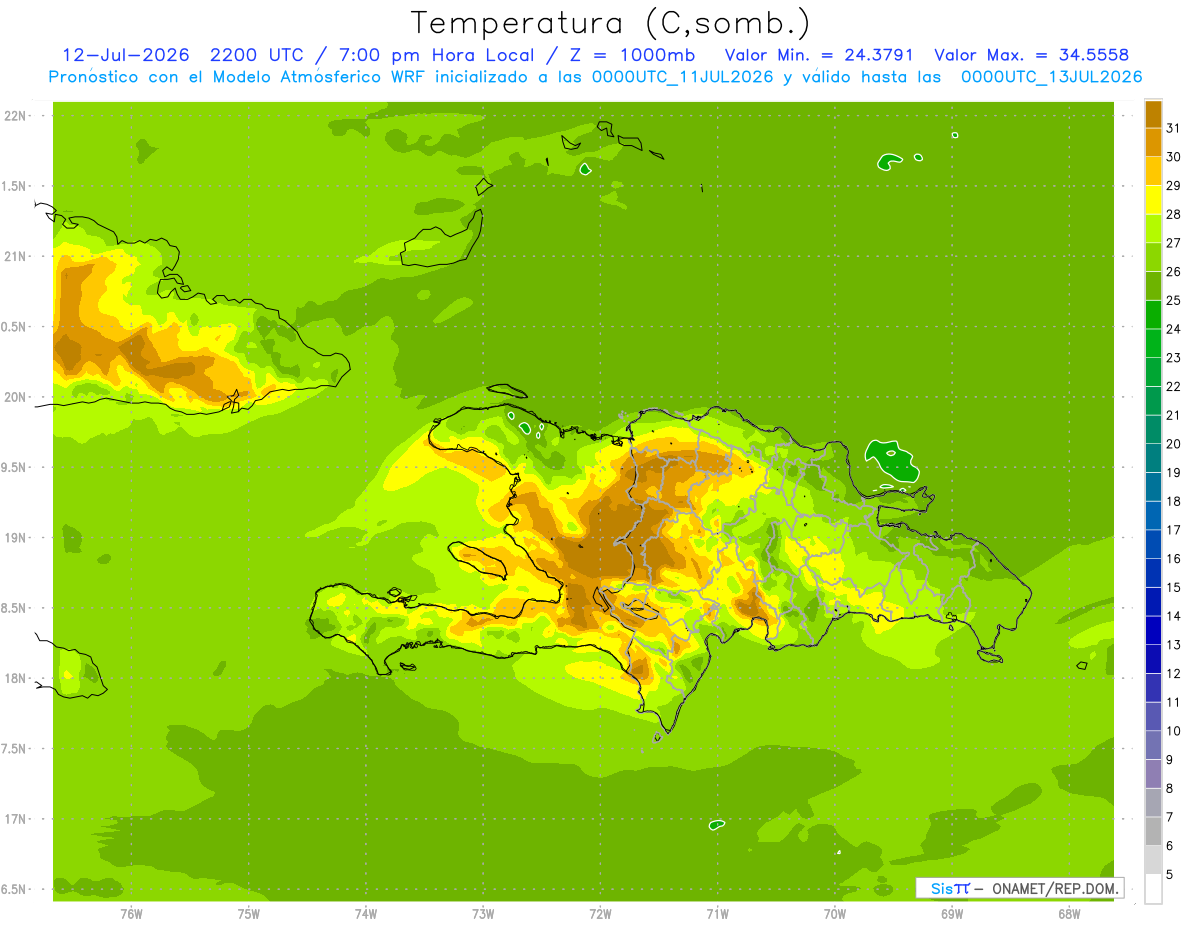Viewport: 1200px width, 927px height.
Task: Click legend value '5'
Action: (1170, 875)
